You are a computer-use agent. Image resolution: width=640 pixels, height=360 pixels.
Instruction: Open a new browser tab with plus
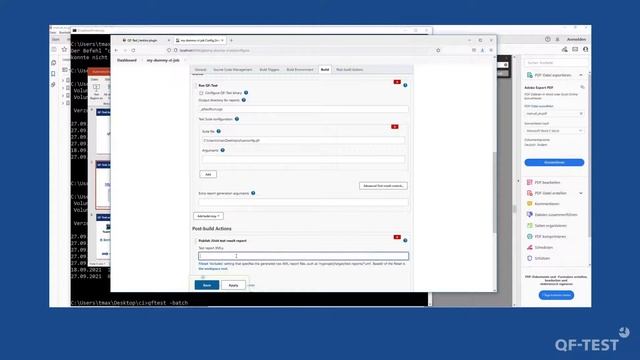(x=231, y=40)
